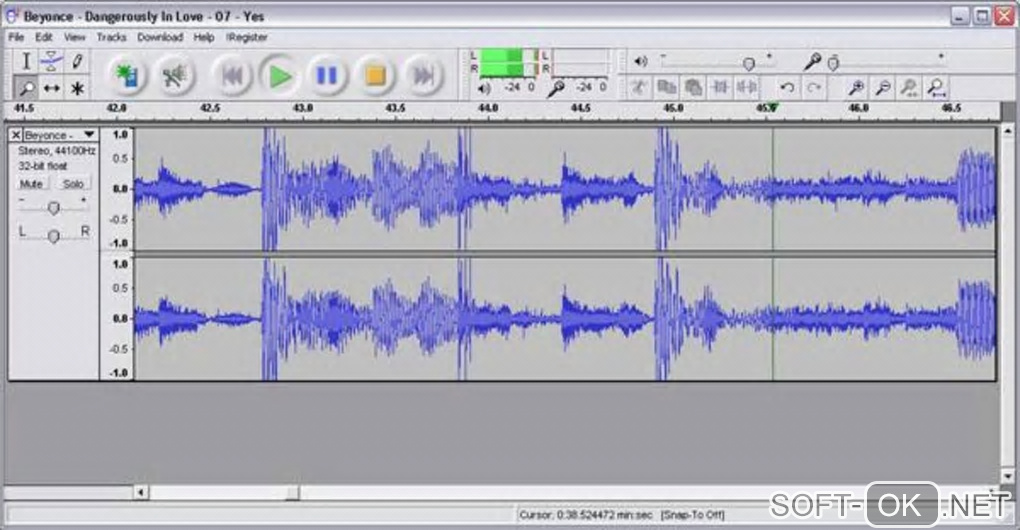Screen dimensions: 1020x530
Task: Skip to start of track
Action: 232,76
